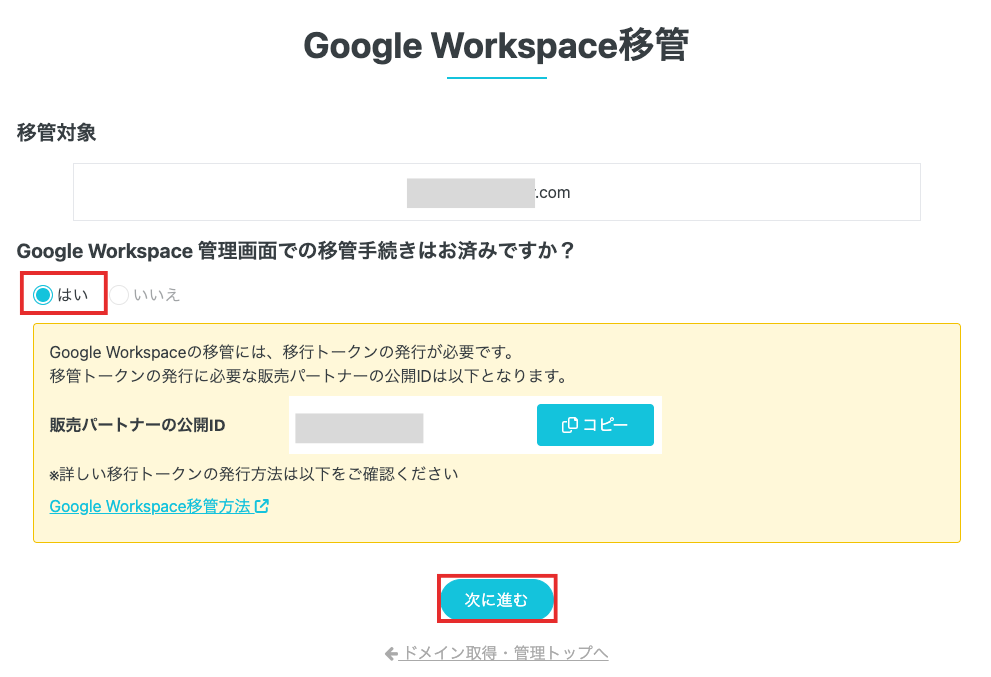The width and height of the screenshot is (991, 677).
Task: Click the ※詳しい移行トークンの発行方法 note text
Action: (254, 473)
